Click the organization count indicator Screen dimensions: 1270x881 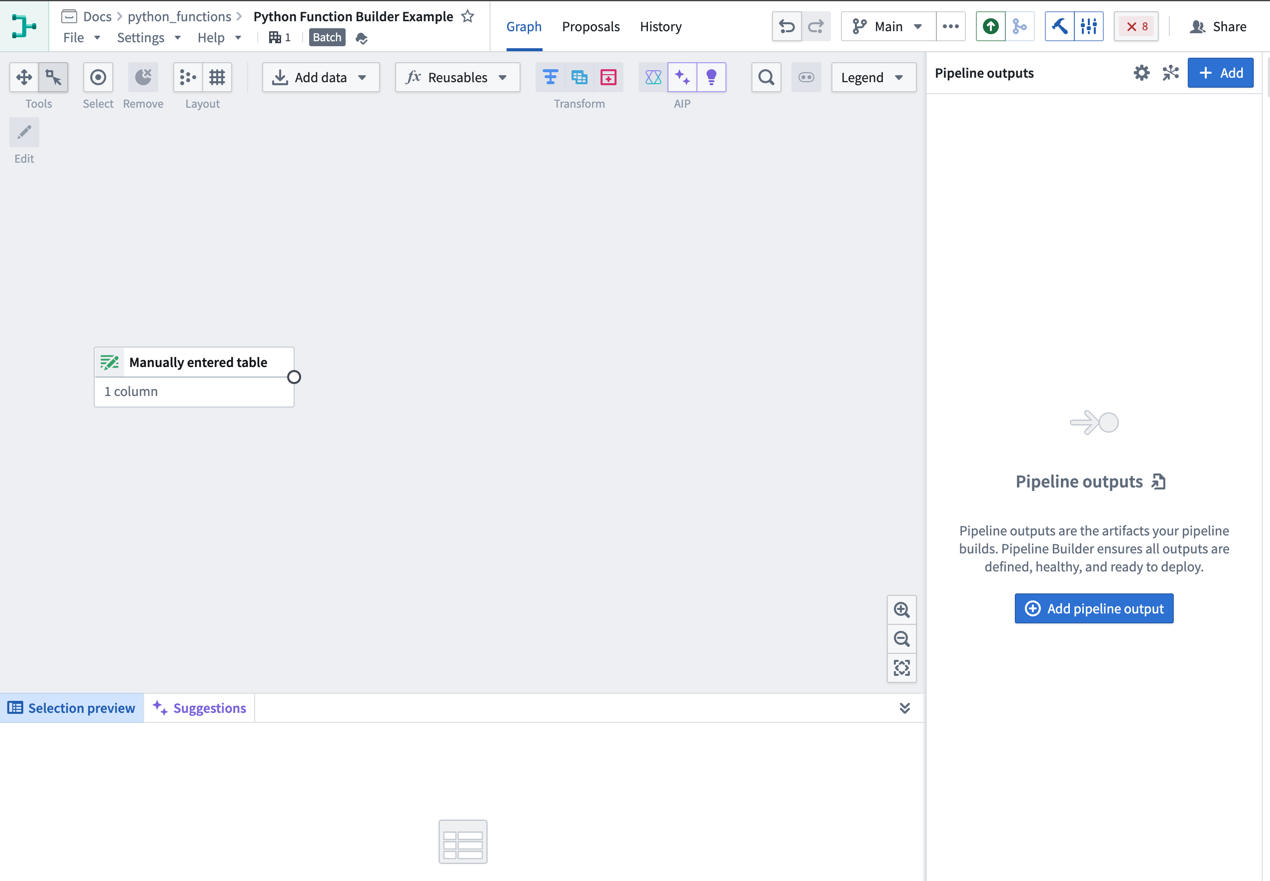point(281,38)
